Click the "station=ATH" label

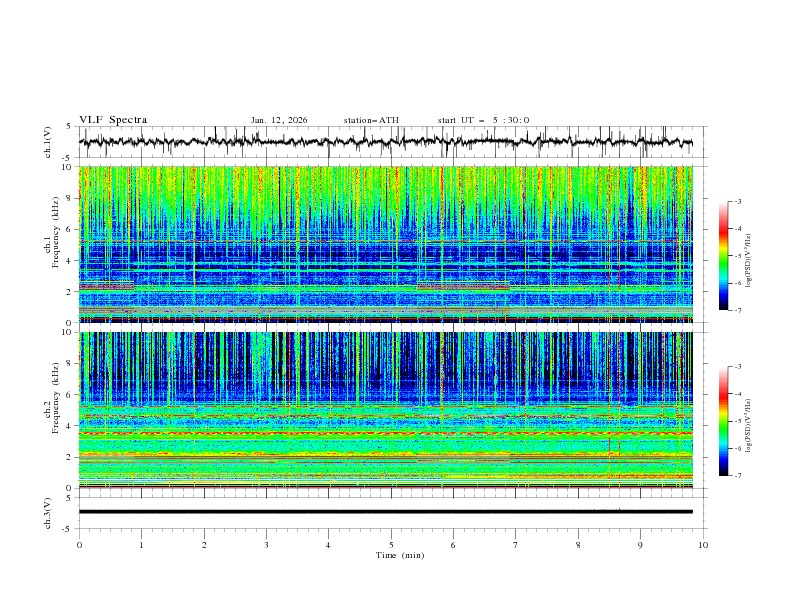[x=371, y=120]
